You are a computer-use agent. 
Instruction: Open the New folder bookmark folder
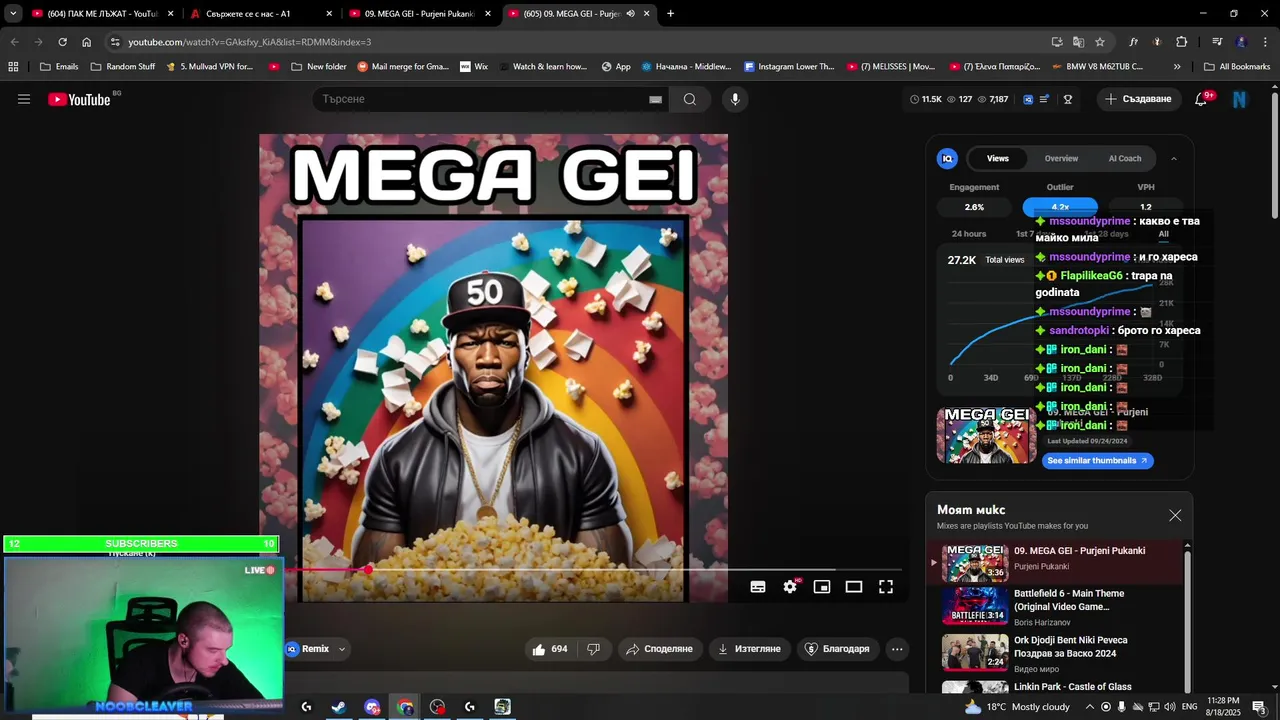tap(319, 67)
